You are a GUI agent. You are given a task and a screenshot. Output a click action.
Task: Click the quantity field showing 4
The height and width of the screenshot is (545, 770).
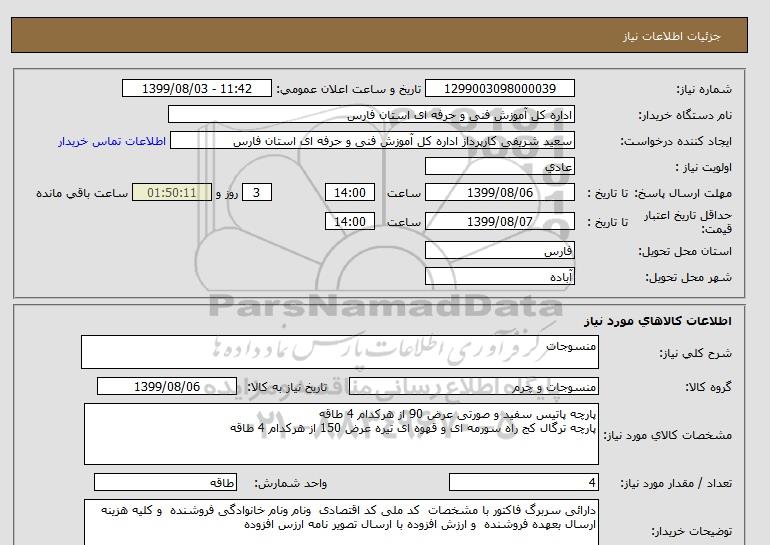coord(523,483)
